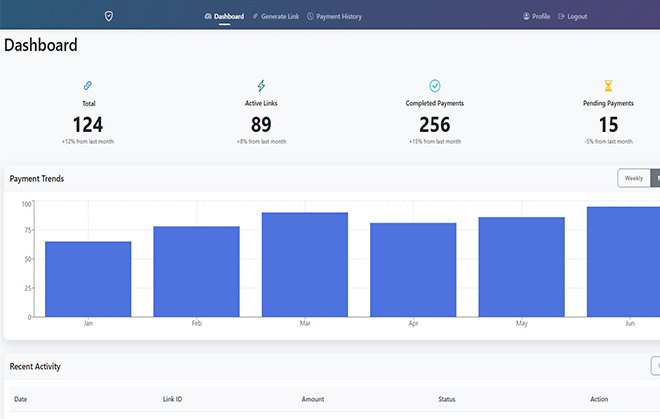Open Payment History from navigation
The width and height of the screenshot is (660, 419).
(x=335, y=16)
